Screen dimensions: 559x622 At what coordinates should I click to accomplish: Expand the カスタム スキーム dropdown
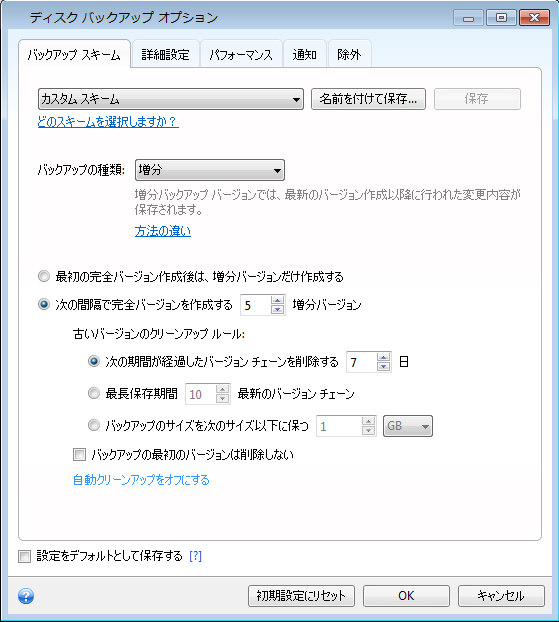point(171,99)
